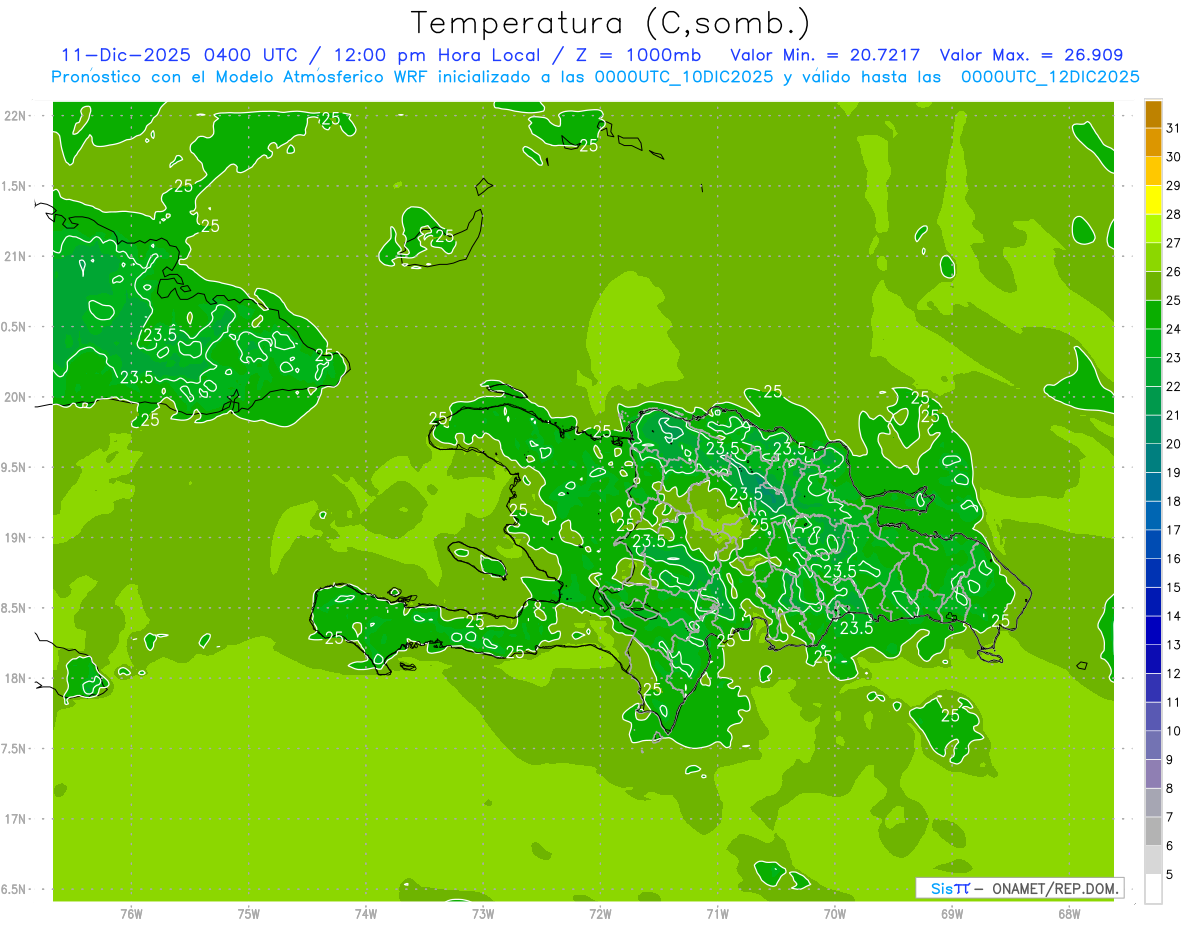Click the yellow legend swatch between 28 and 29
The width and height of the screenshot is (1200, 927).
(x=1153, y=200)
